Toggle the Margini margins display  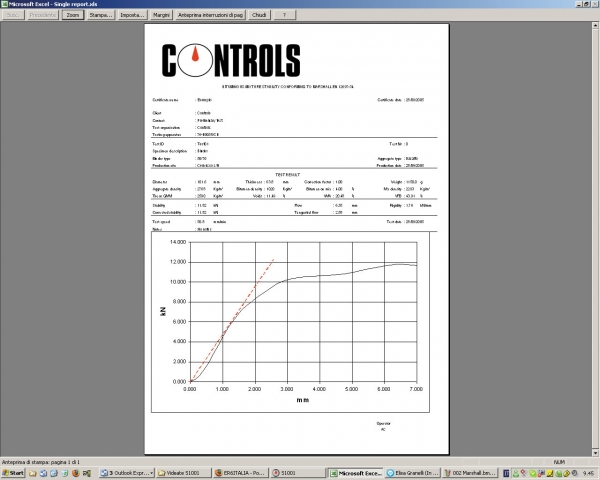pyautogui.click(x=161, y=15)
